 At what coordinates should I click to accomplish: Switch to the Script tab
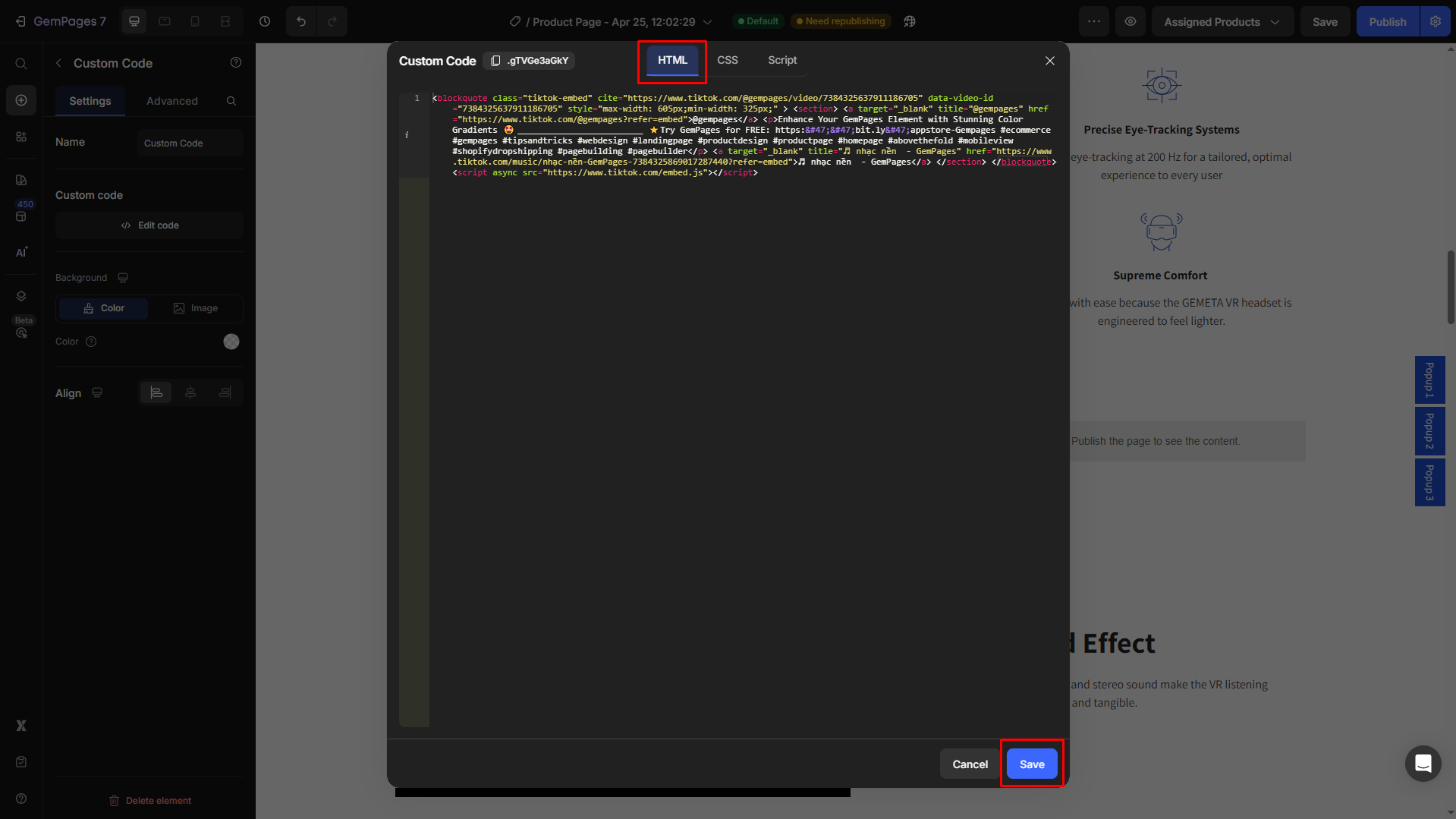pos(781,60)
